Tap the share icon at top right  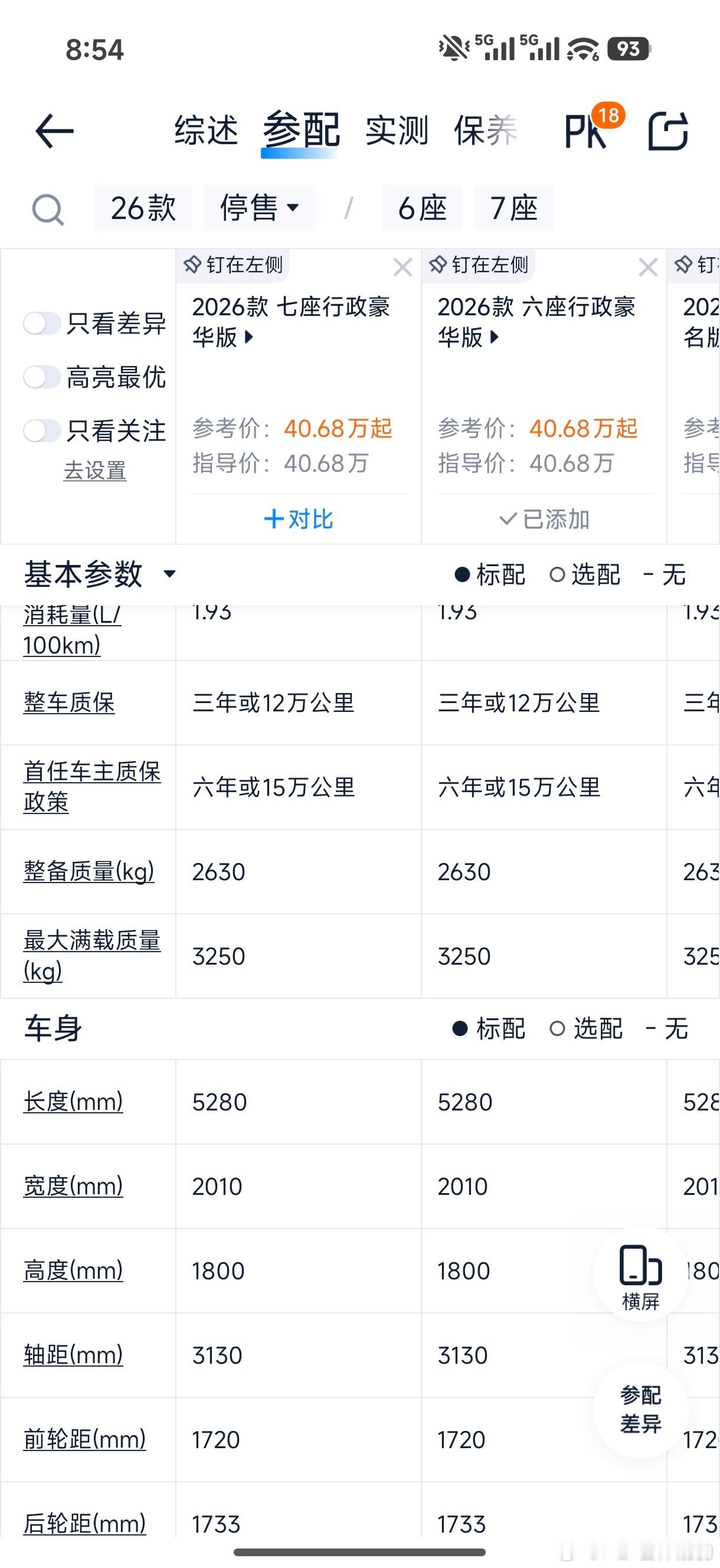667,131
